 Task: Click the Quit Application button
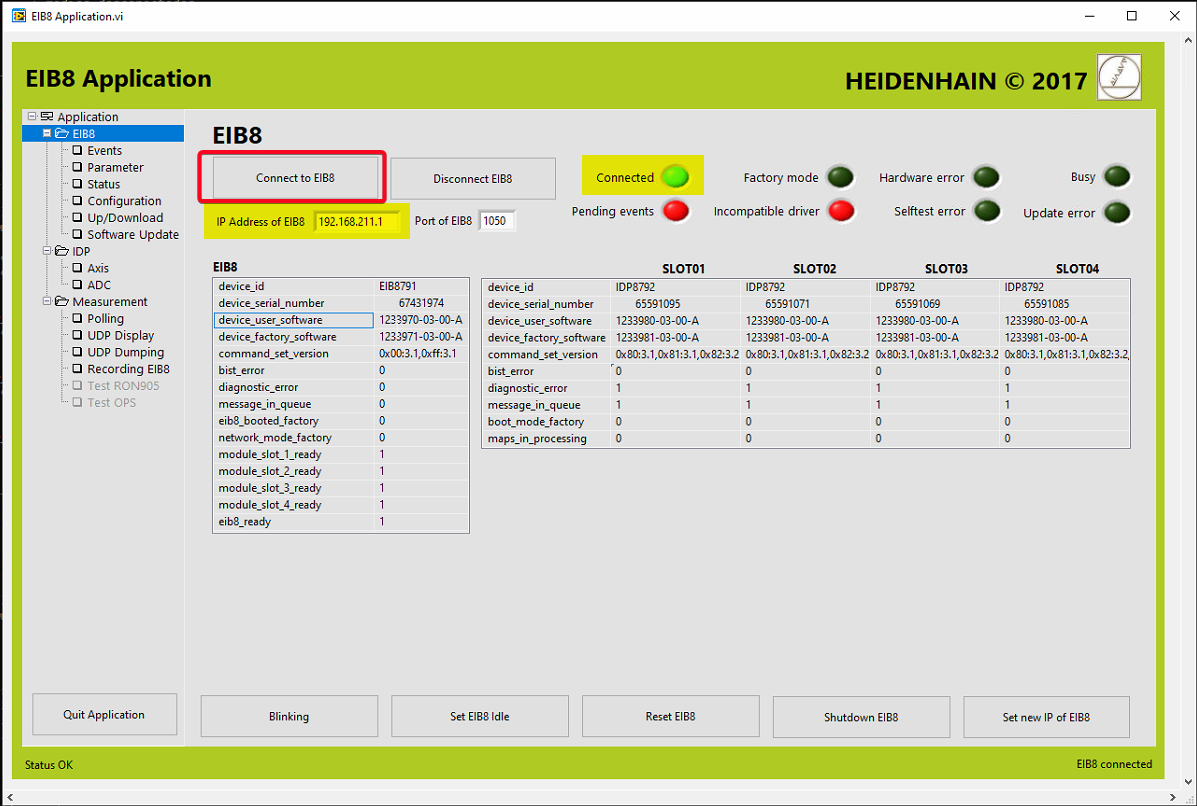coord(105,714)
